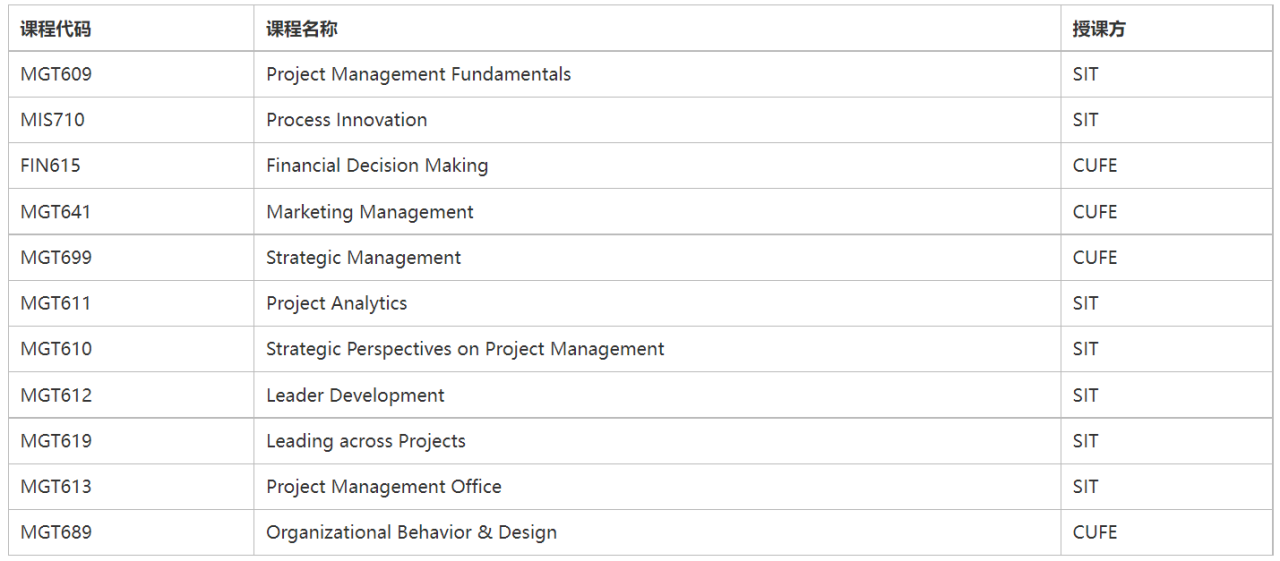Select course code MIS710

[52, 120]
